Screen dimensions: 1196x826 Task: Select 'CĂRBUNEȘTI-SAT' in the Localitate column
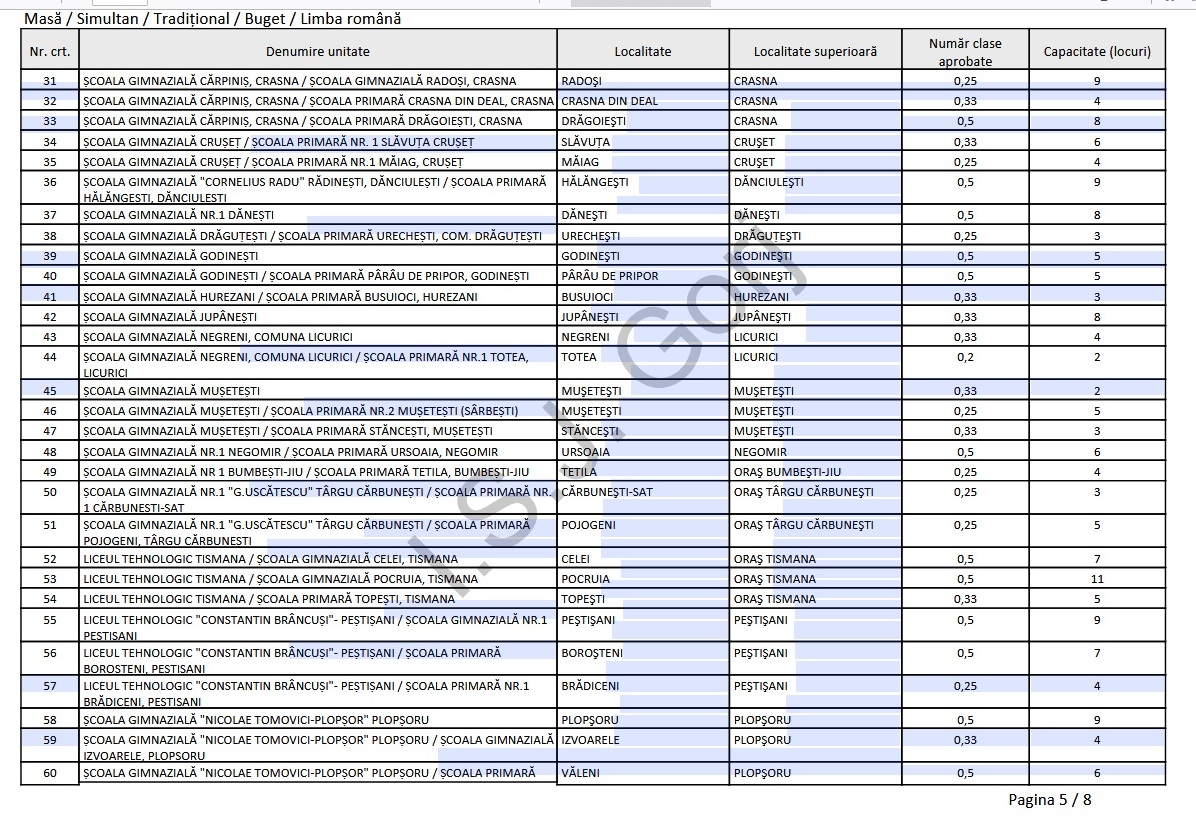coord(607,492)
